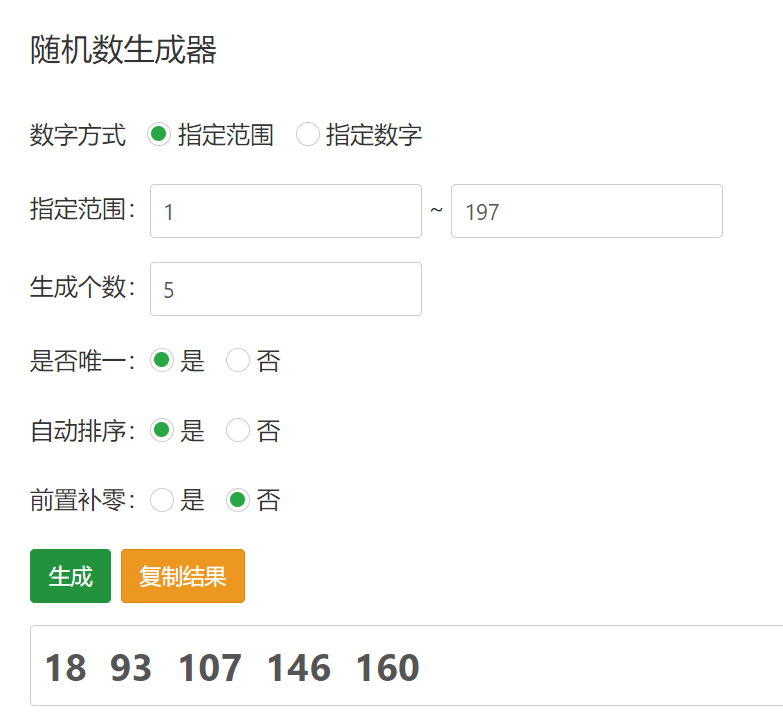Choose 是 for 自动排序
The image size is (783, 725).
(x=162, y=430)
